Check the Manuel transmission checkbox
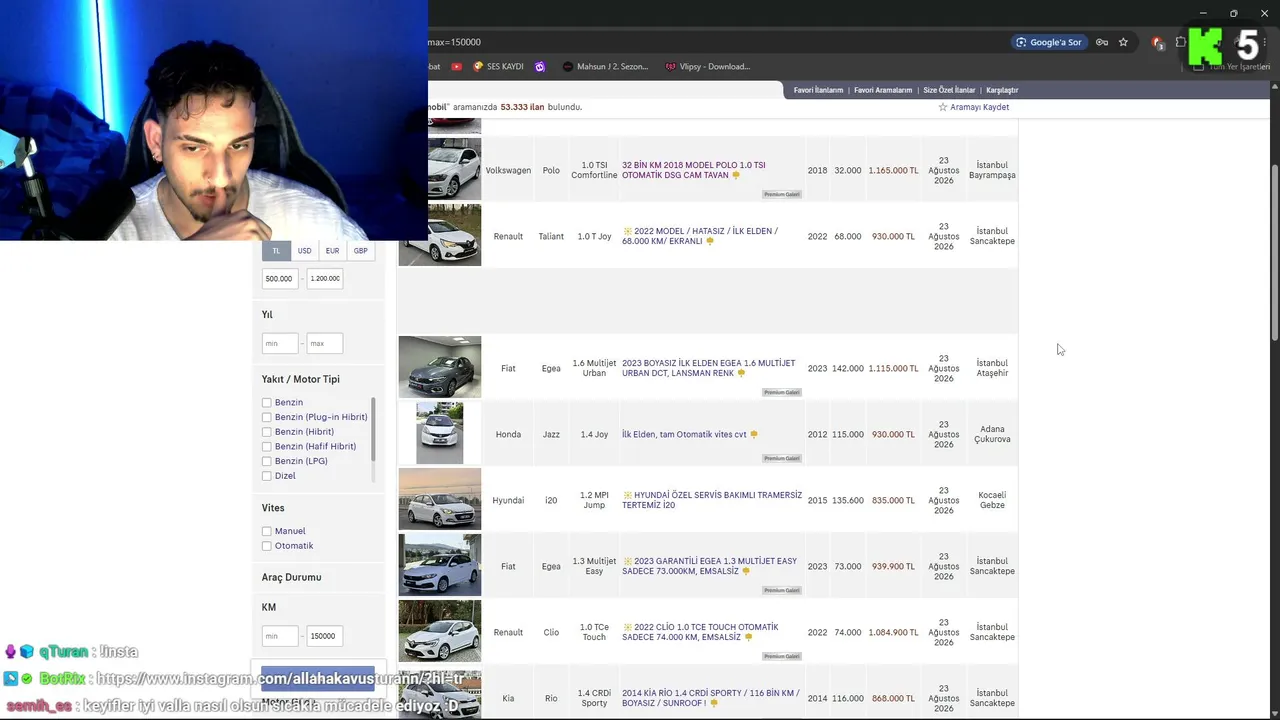This screenshot has height=720, width=1280. coord(267,532)
